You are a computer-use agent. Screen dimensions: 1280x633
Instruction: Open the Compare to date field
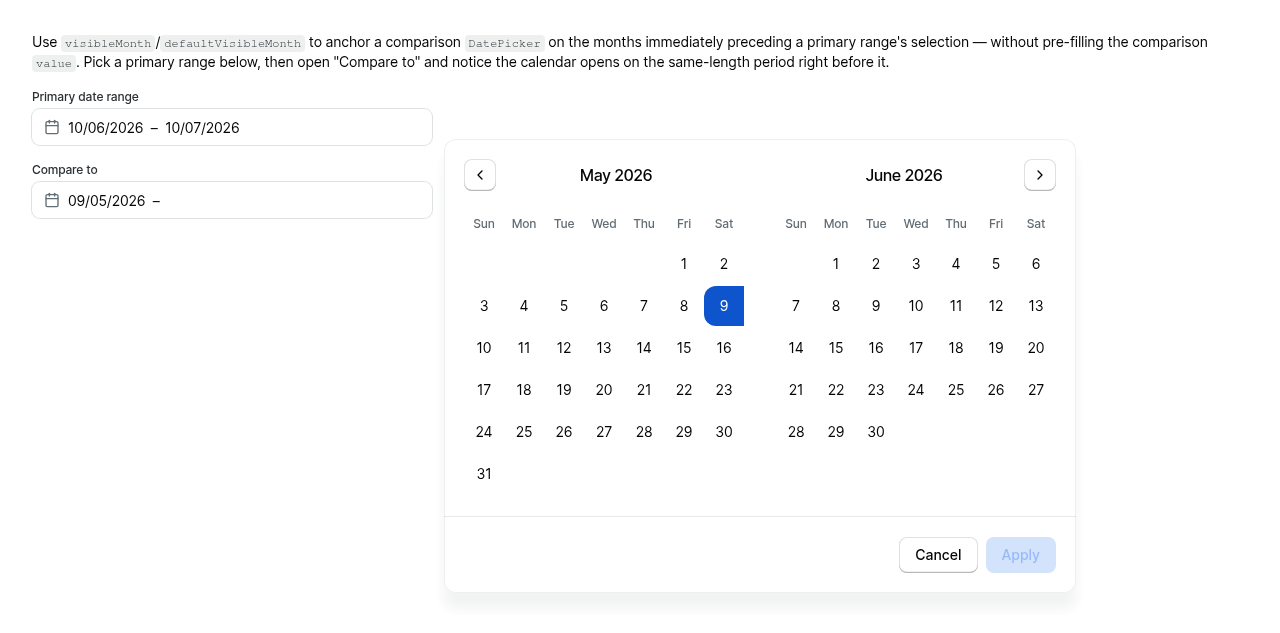(x=232, y=200)
